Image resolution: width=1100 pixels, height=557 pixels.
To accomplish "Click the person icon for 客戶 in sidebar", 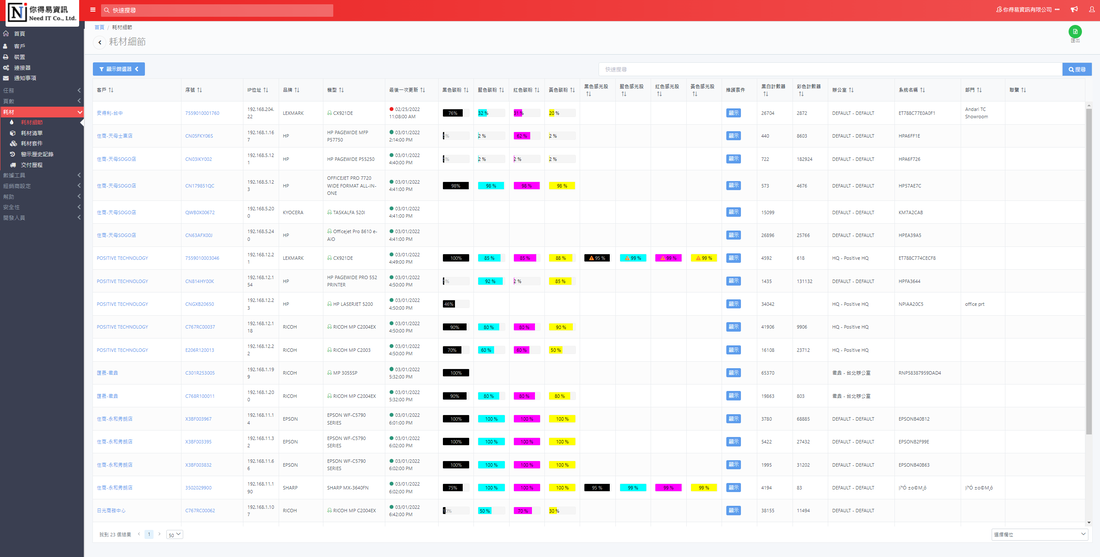I will click(6, 46).
